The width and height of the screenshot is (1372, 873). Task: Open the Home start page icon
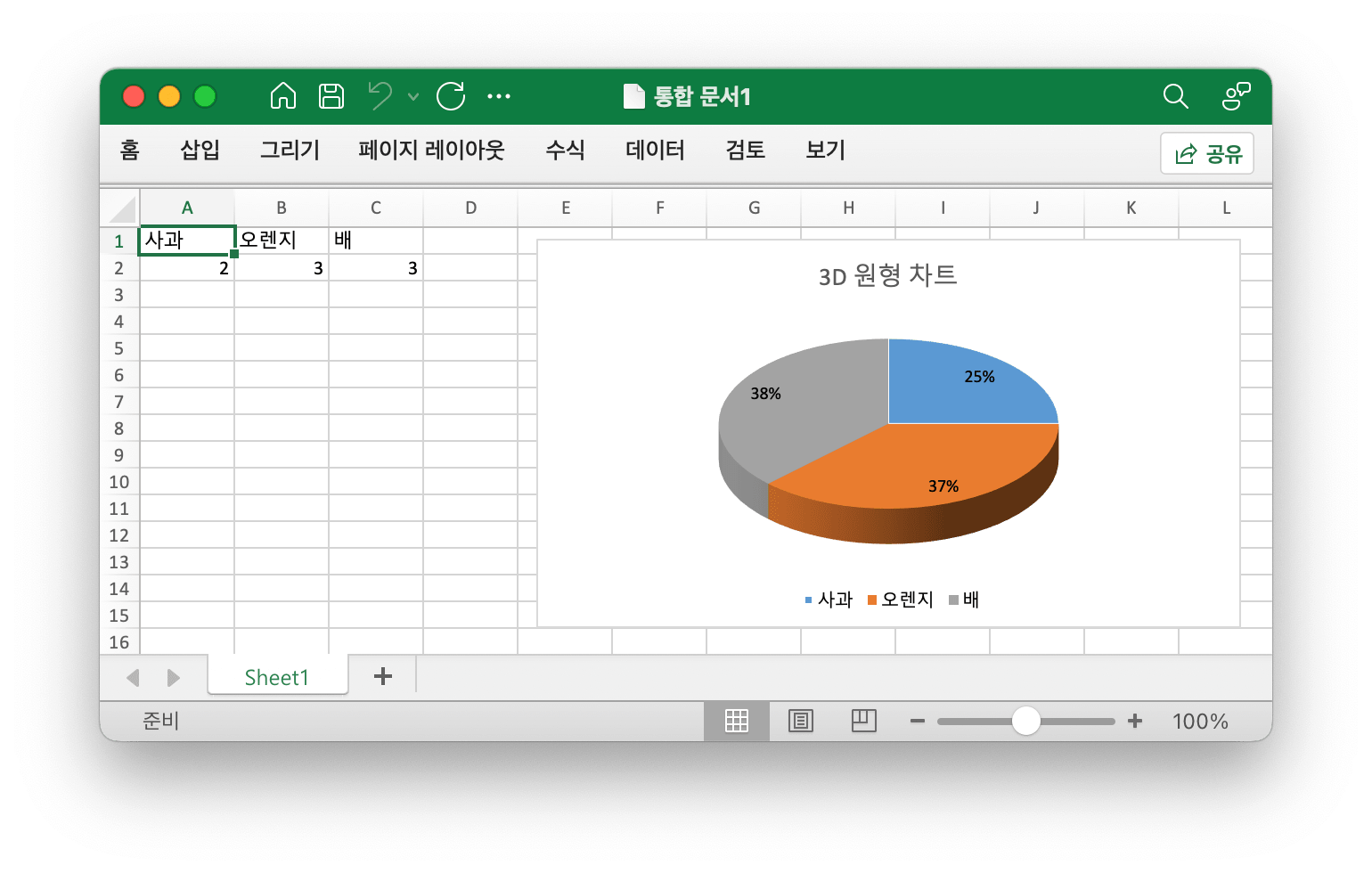[x=282, y=96]
